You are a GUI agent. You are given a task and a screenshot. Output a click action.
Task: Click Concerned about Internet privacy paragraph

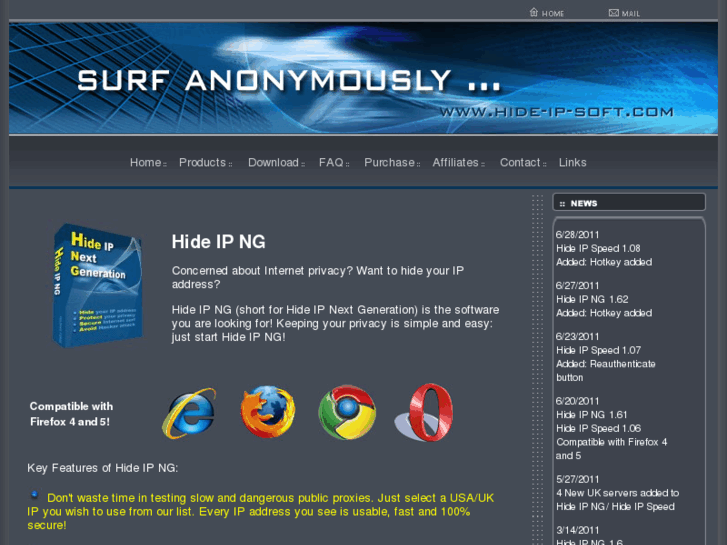click(318, 277)
